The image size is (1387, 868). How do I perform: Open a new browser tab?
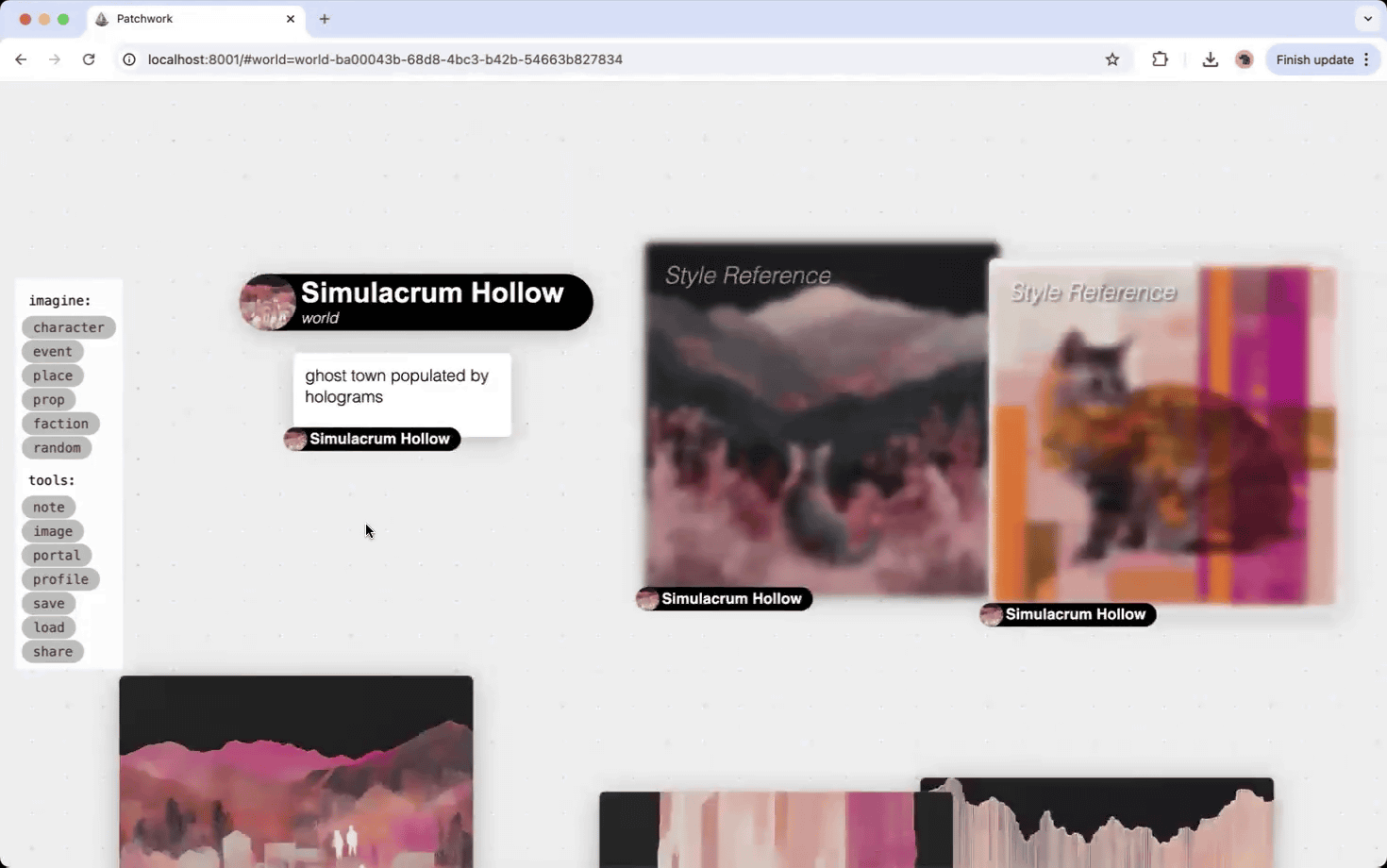pos(325,19)
